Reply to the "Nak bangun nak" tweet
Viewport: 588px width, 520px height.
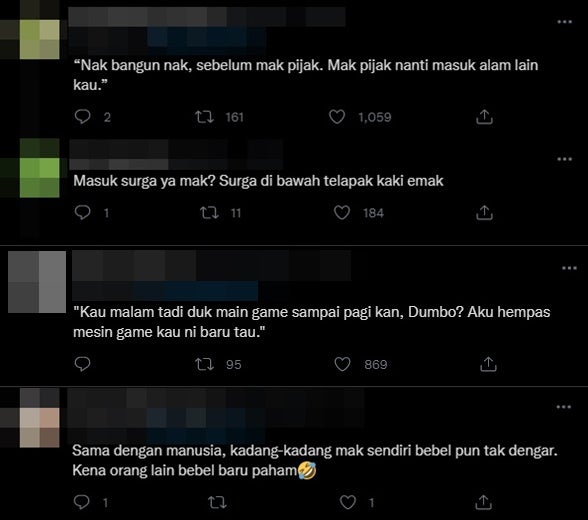[82, 117]
